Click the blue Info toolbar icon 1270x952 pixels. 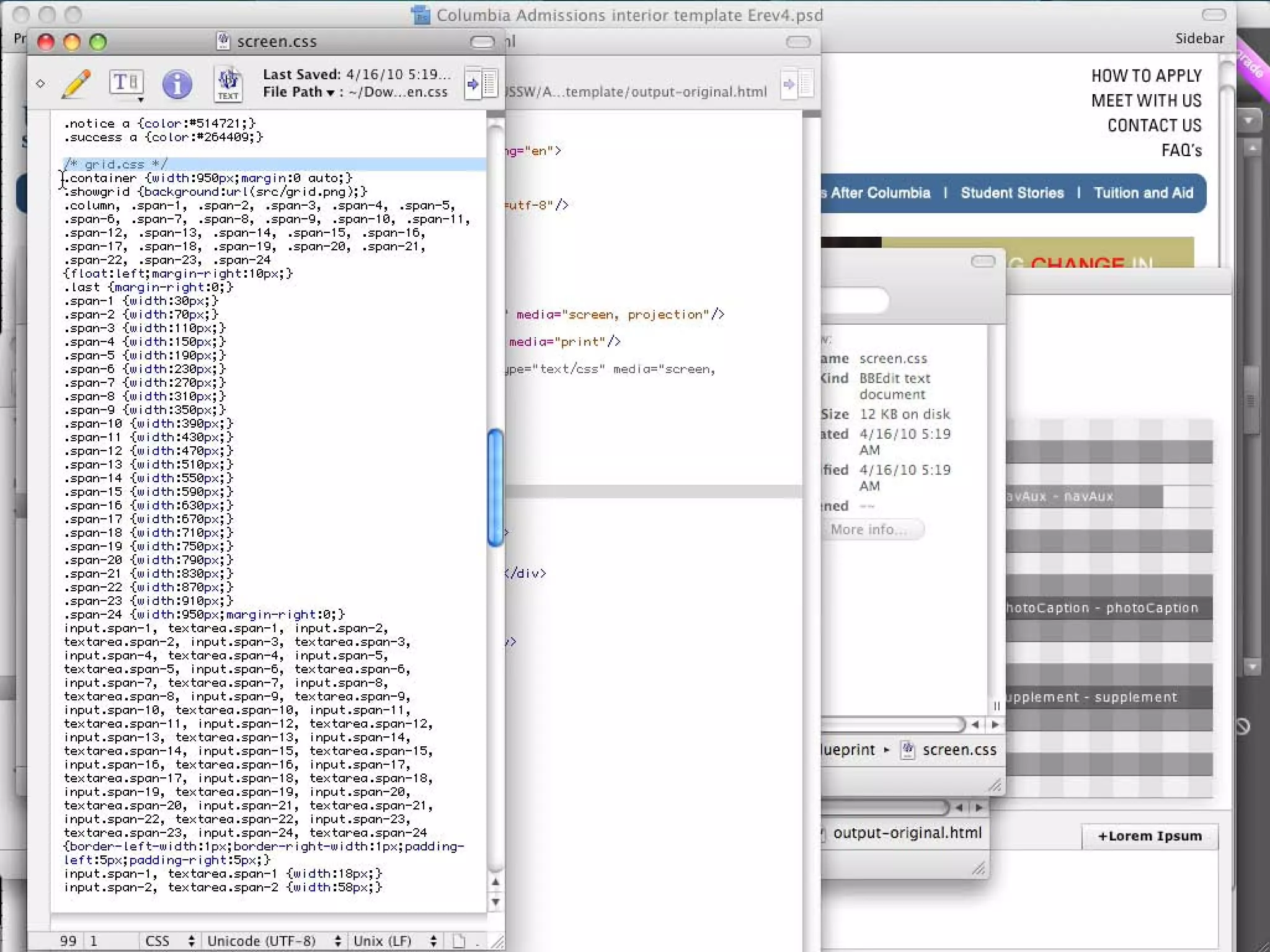[x=177, y=84]
